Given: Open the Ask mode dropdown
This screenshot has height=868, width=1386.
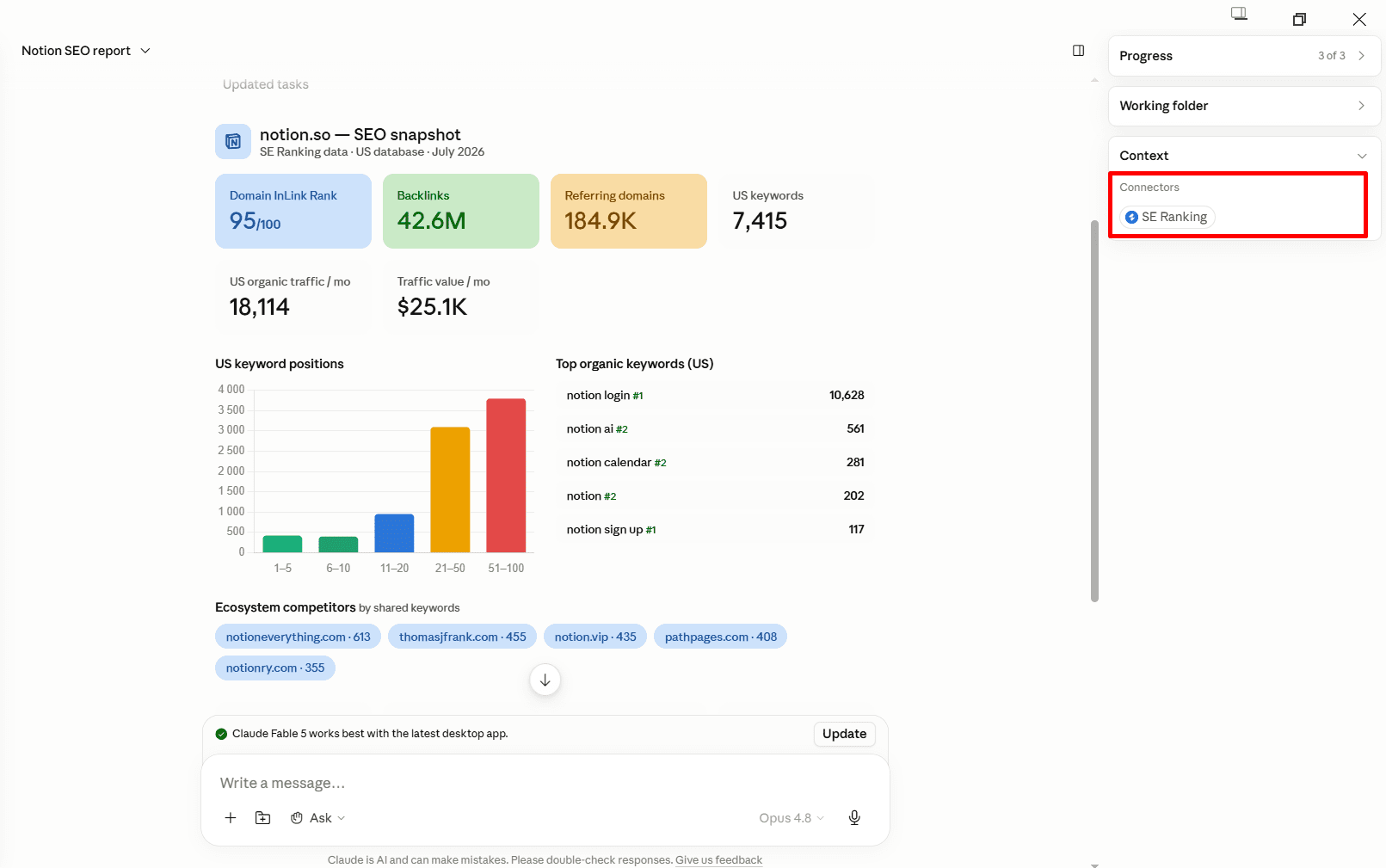Looking at the screenshot, I should pyautogui.click(x=317, y=818).
